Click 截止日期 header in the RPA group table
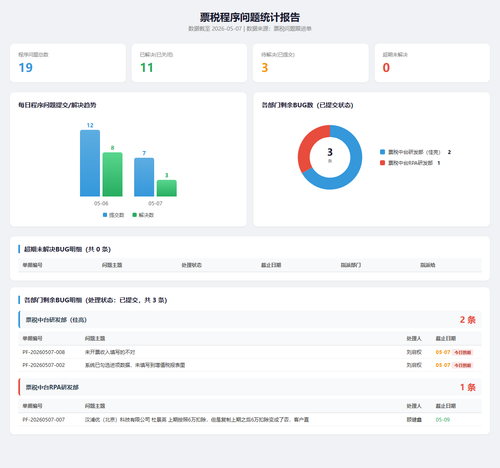The width and height of the screenshot is (500, 468). coord(446,406)
